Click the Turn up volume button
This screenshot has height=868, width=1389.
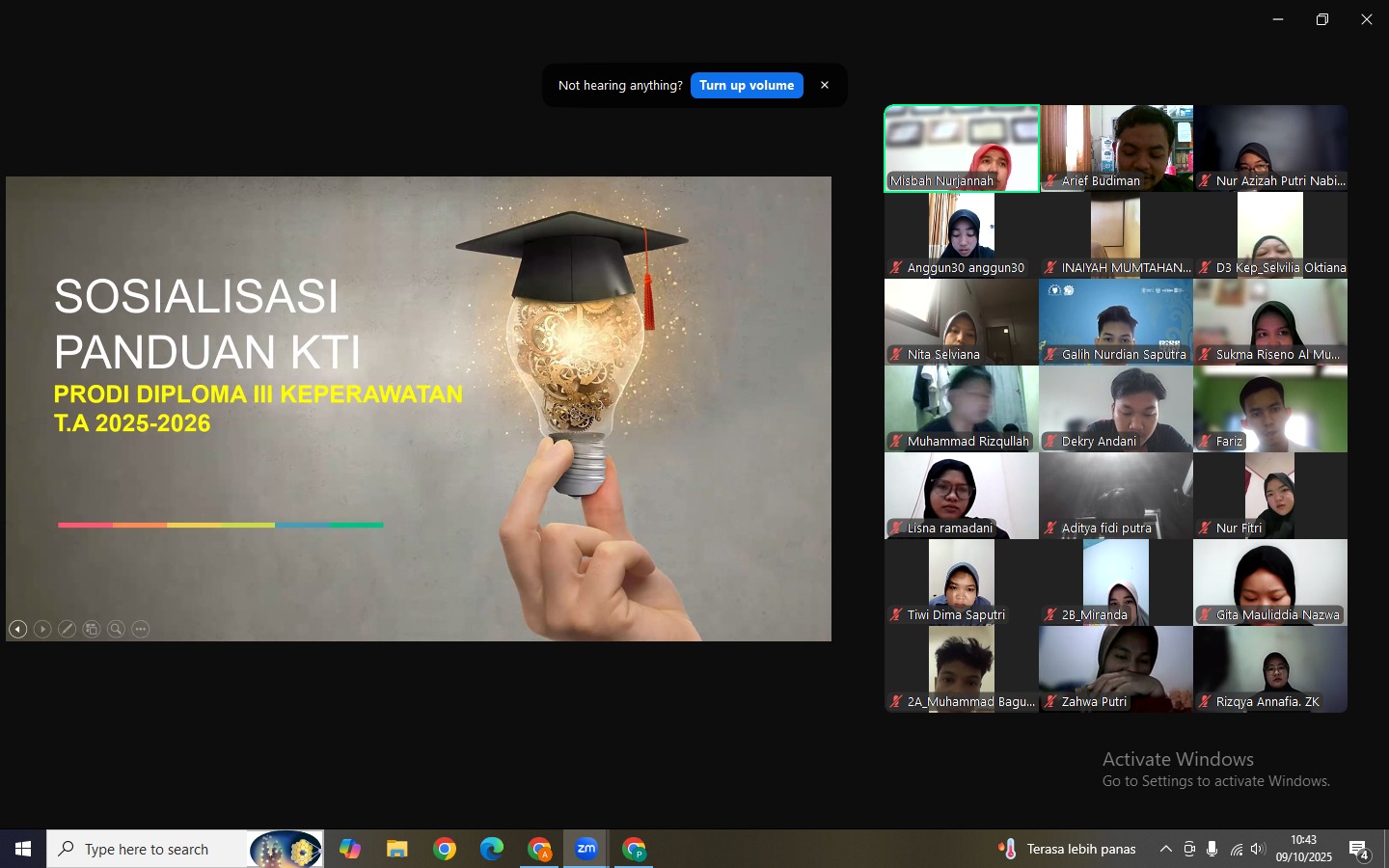tap(747, 85)
